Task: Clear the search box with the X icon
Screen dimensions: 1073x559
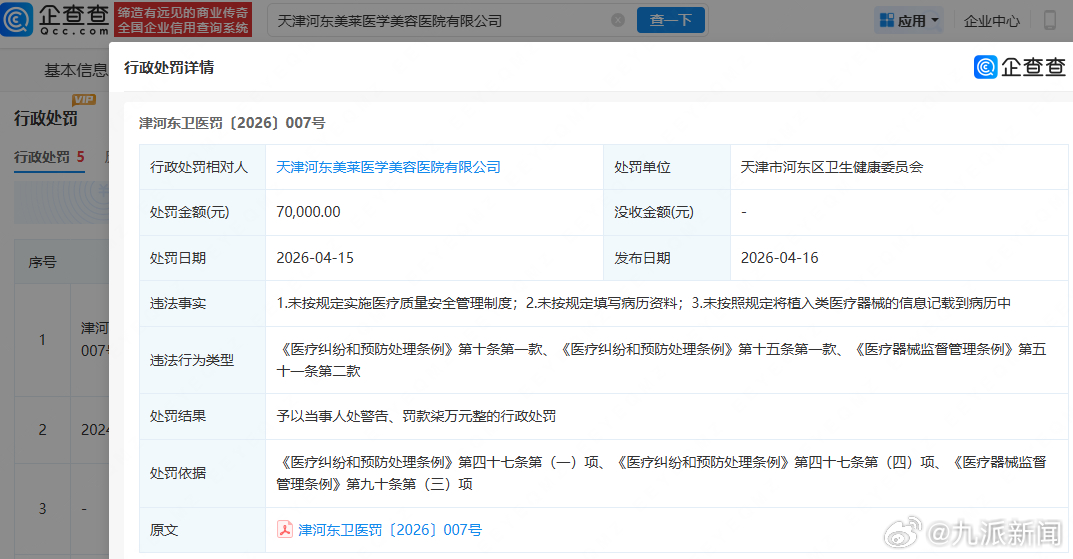Action: 618,20
